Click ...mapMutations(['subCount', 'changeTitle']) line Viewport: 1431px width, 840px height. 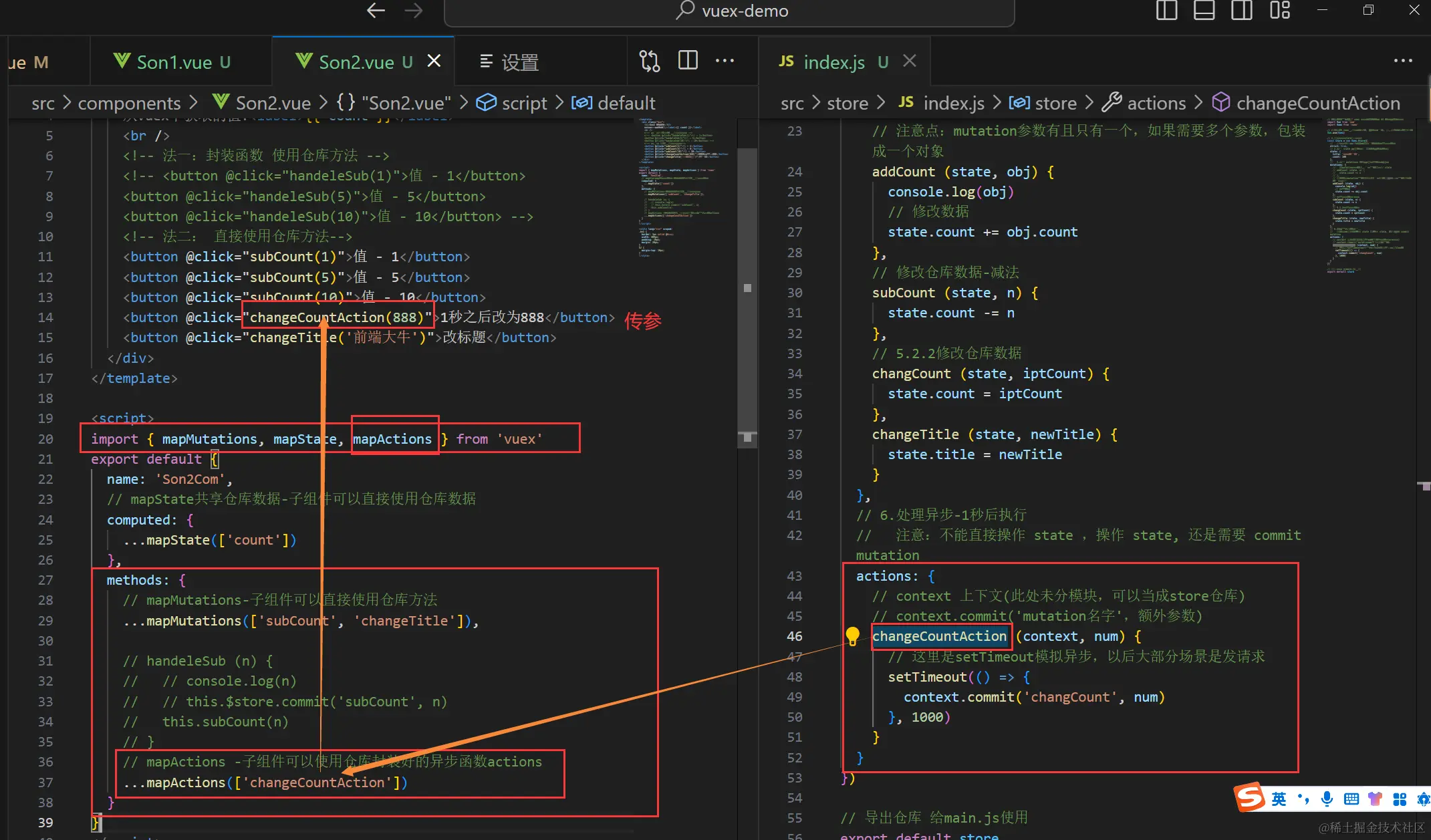pyautogui.click(x=301, y=620)
